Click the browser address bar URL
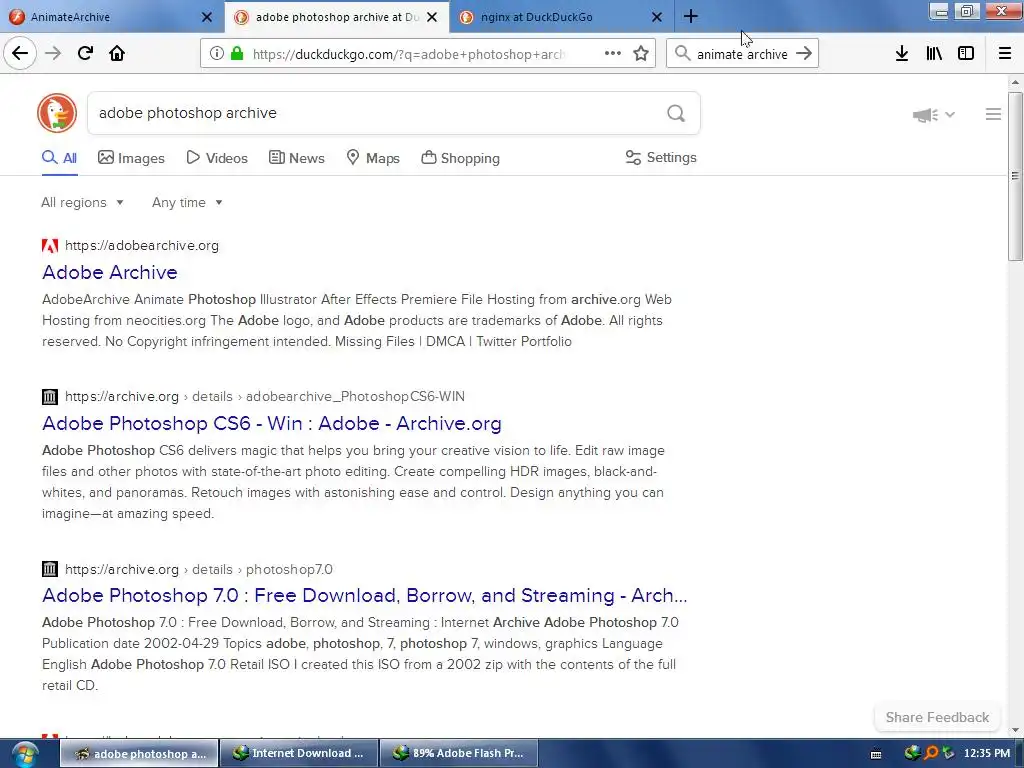The width and height of the screenshot is (1024, 768). pyautogui.click(x=408, y=54)
